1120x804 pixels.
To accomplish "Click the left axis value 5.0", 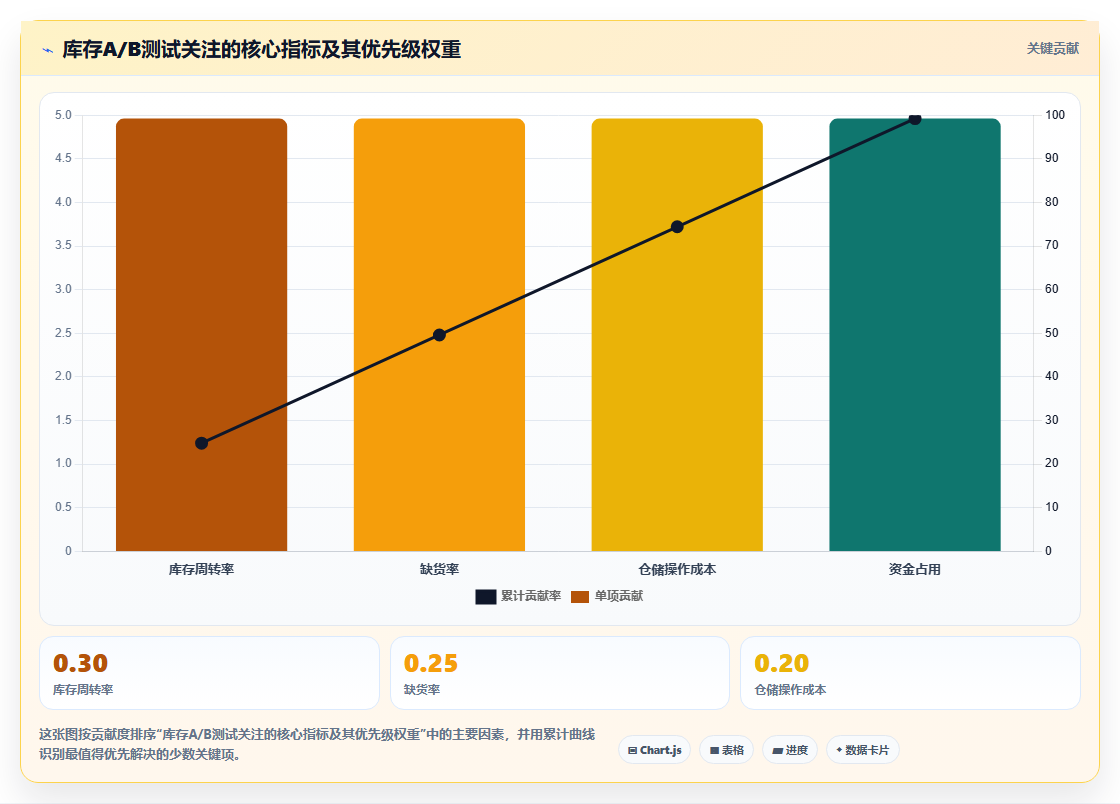I will tap(64, 115).
